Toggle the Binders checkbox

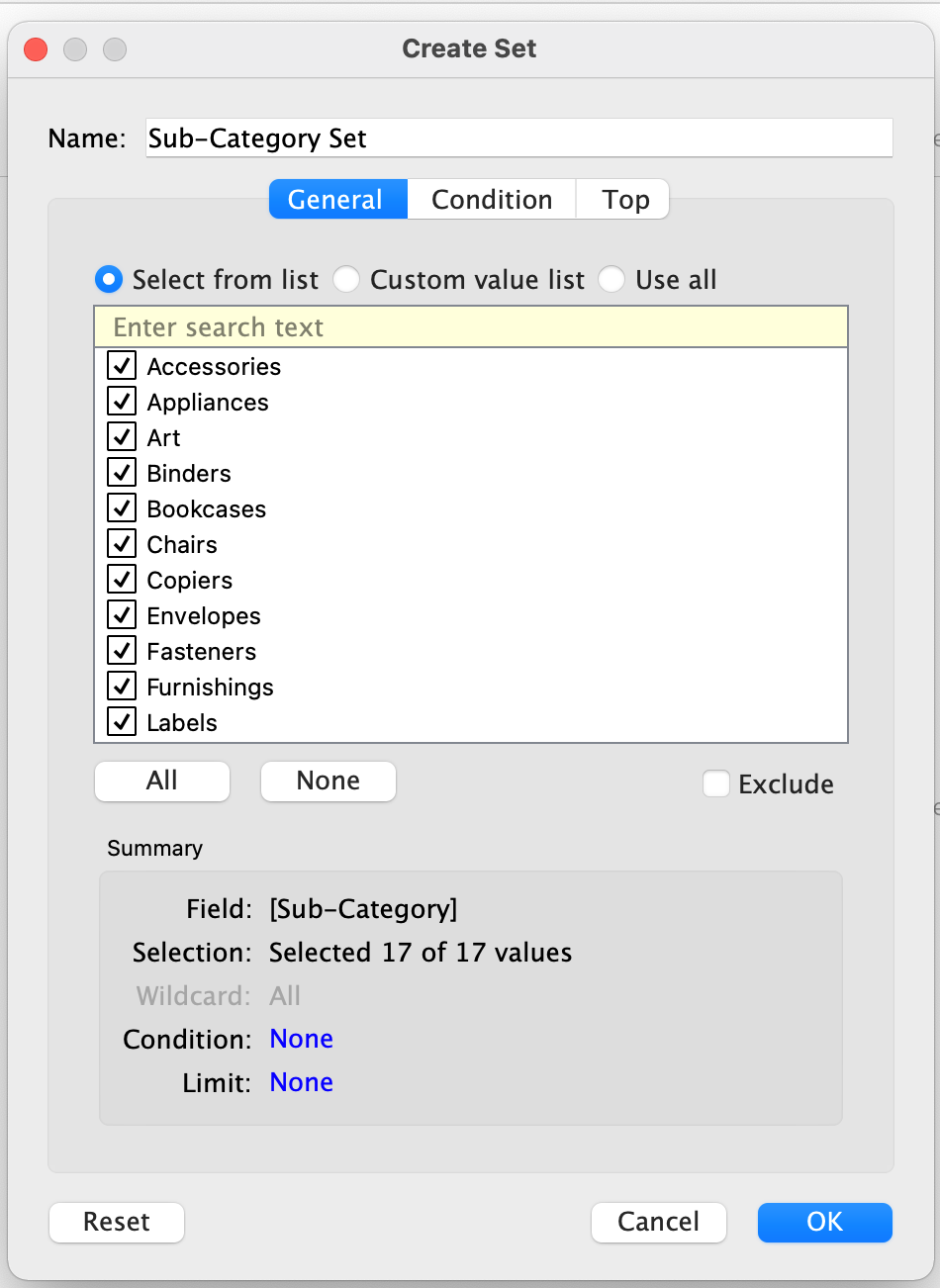point(122,473)
